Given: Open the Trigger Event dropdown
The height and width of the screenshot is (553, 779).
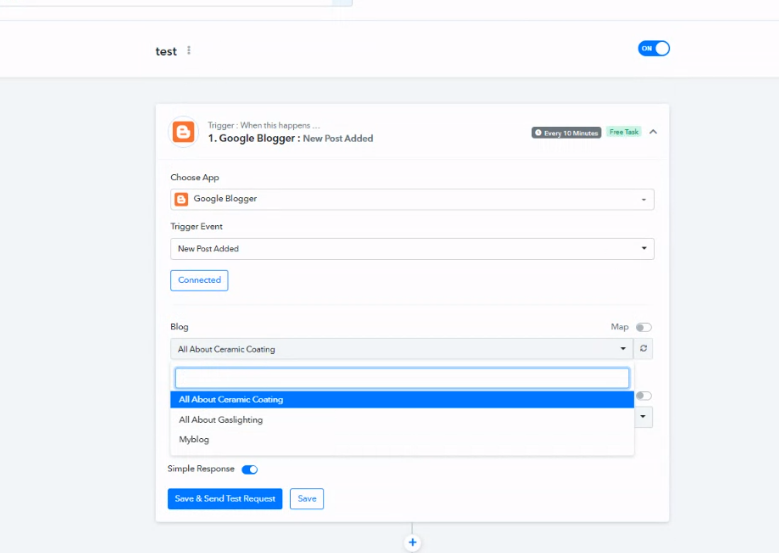Looking at the screenshot, I should click(x=412, y=248).
